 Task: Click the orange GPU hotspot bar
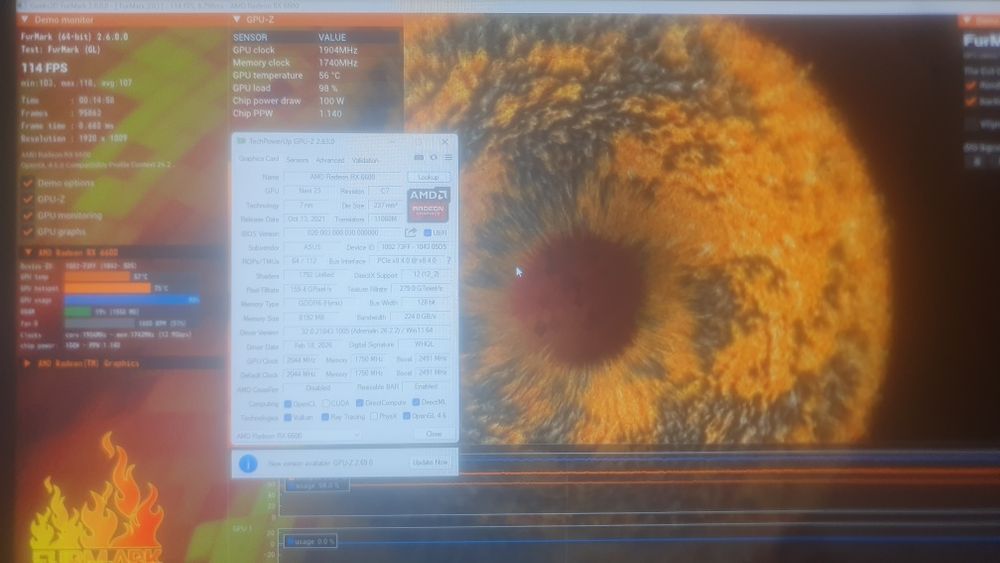pos(108,288)
